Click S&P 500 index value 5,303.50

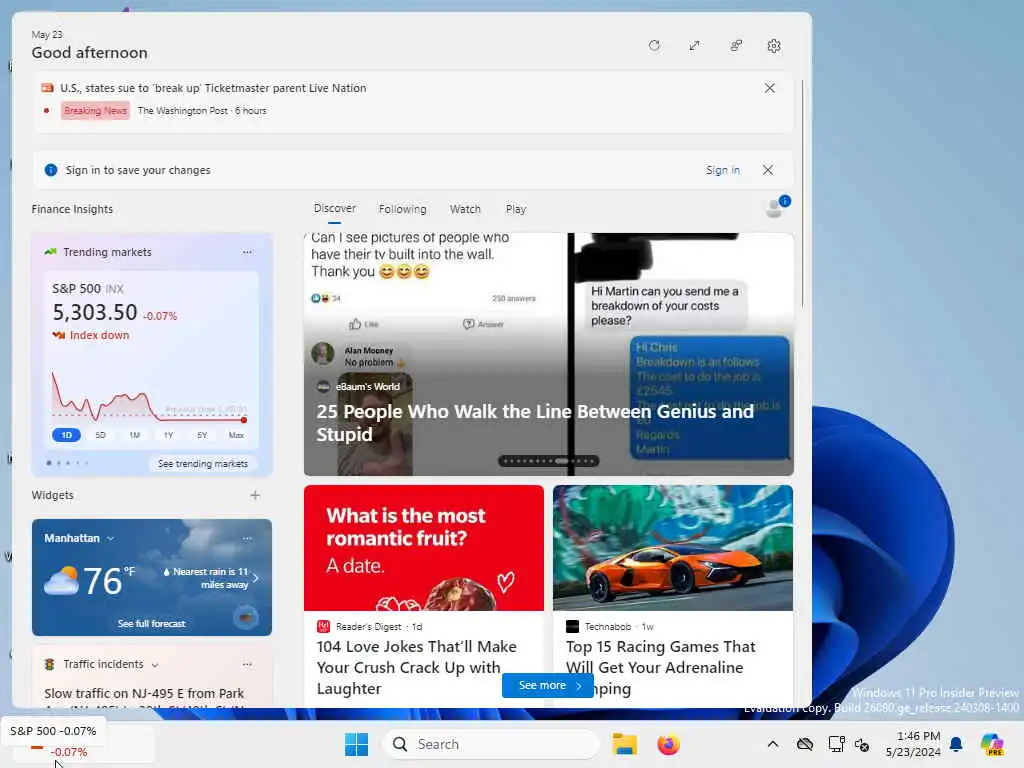[95, 312]
